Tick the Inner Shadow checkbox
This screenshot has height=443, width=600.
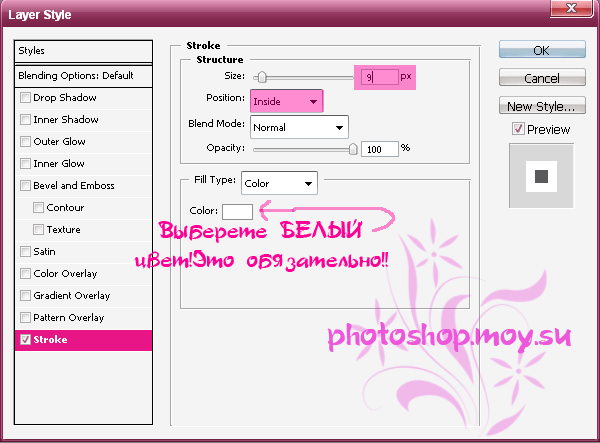pos(25,120)
